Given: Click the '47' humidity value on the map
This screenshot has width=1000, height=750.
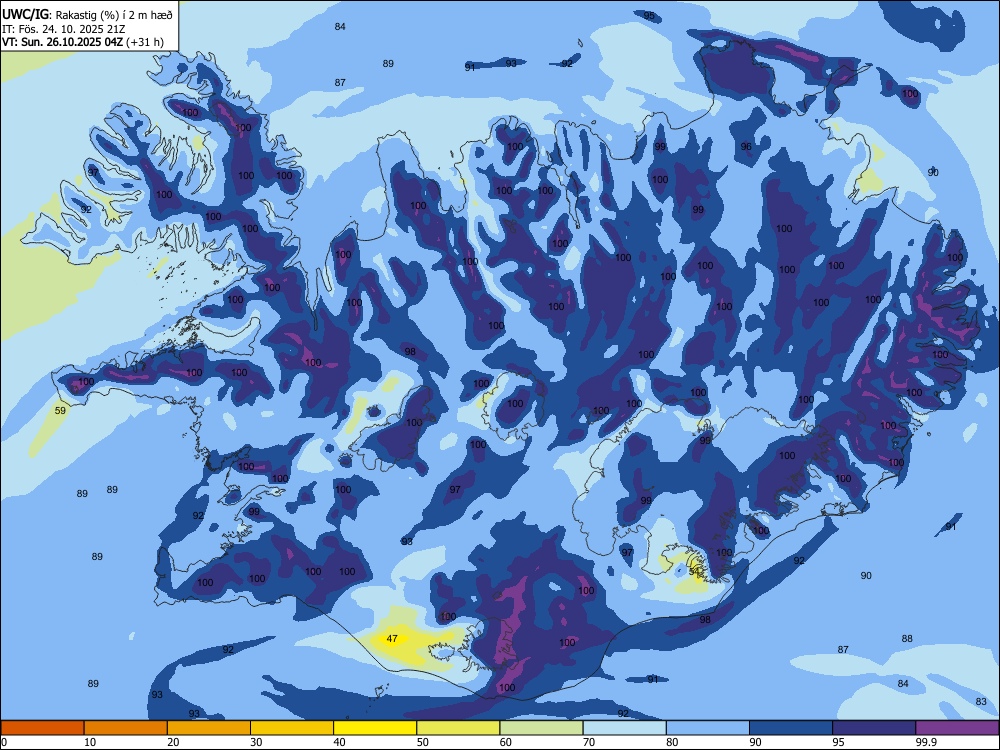Looking at the screenshot, I should click(x=392, y=638).
